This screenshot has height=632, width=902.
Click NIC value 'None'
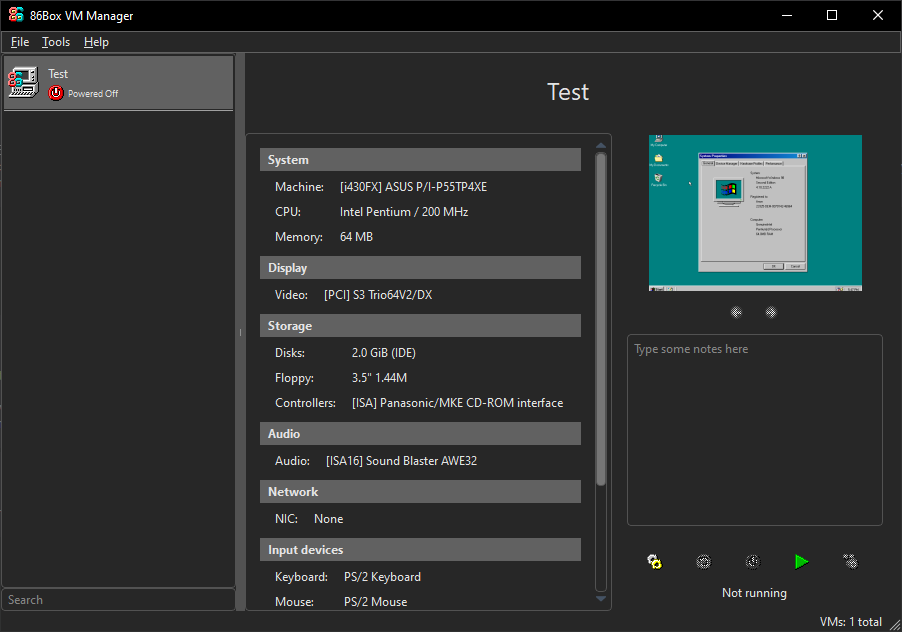[328, 519]
